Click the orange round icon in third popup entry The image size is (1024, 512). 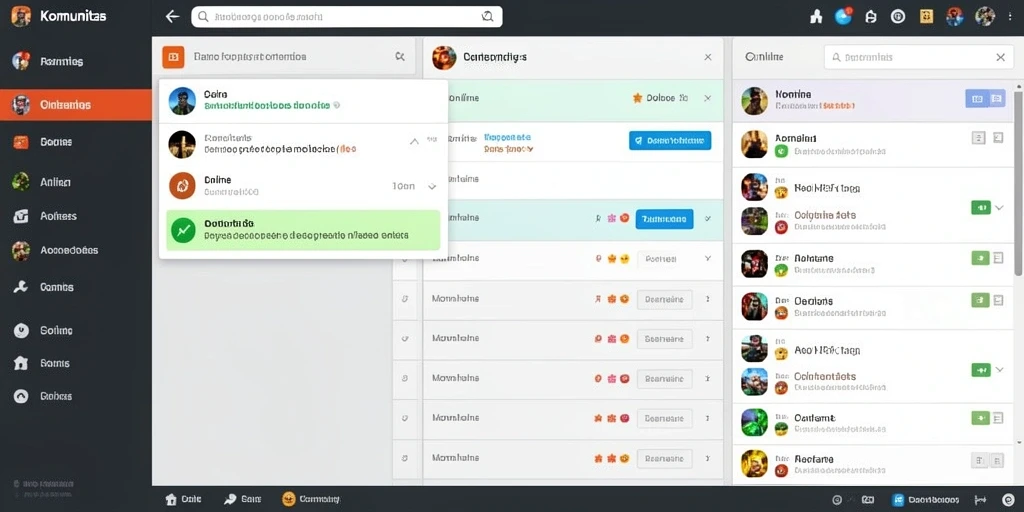pyautogui.click(x=182, y=185)
